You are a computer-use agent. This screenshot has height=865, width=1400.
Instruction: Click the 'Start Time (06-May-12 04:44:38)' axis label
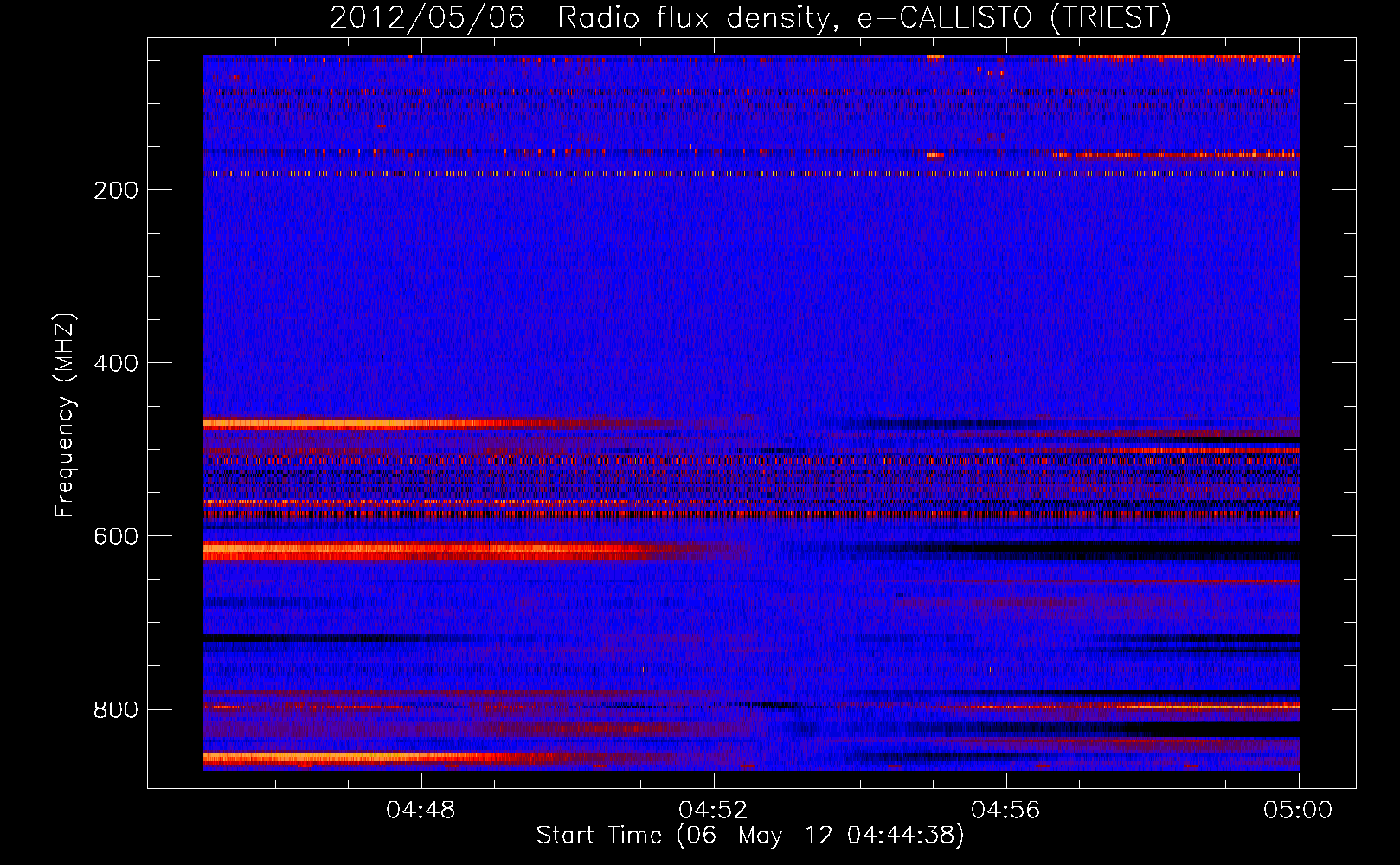[x=750, y=836]
